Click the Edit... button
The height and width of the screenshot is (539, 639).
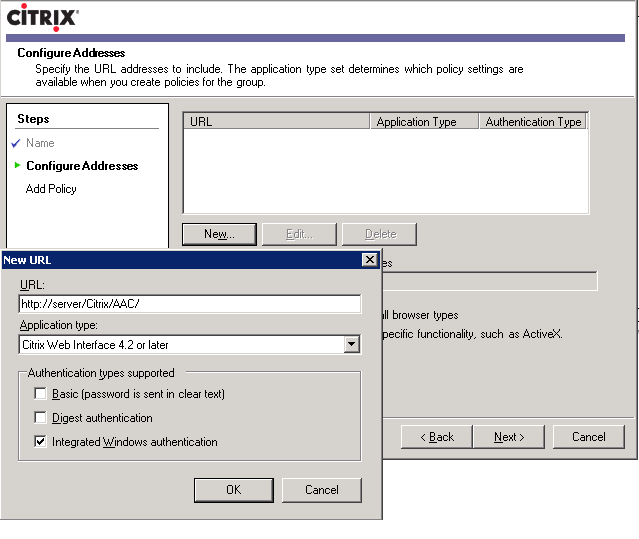[x=300, y=234]
